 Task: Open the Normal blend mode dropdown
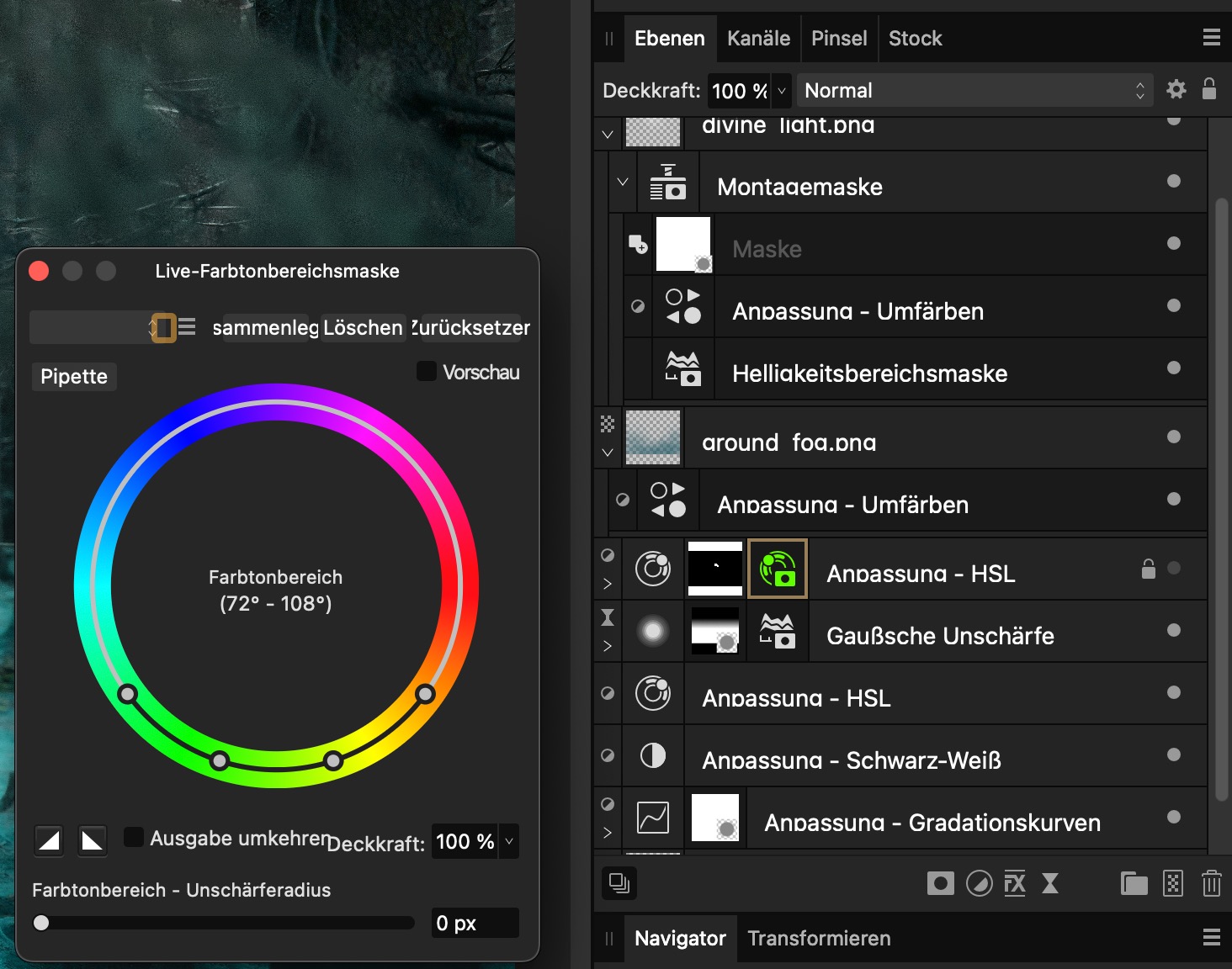(973, 90)
